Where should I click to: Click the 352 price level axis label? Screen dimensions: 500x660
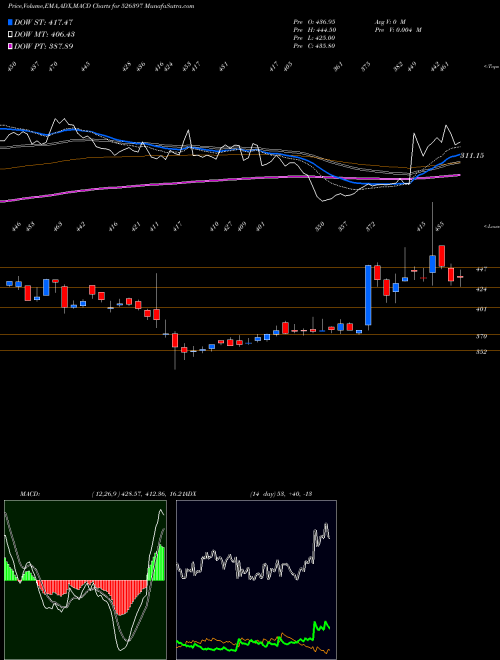click(481, 352)
